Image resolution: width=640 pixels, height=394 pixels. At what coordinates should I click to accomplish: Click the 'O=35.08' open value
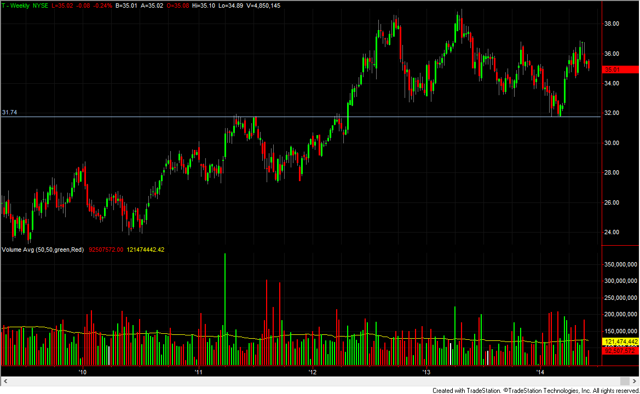click(178, 6)
